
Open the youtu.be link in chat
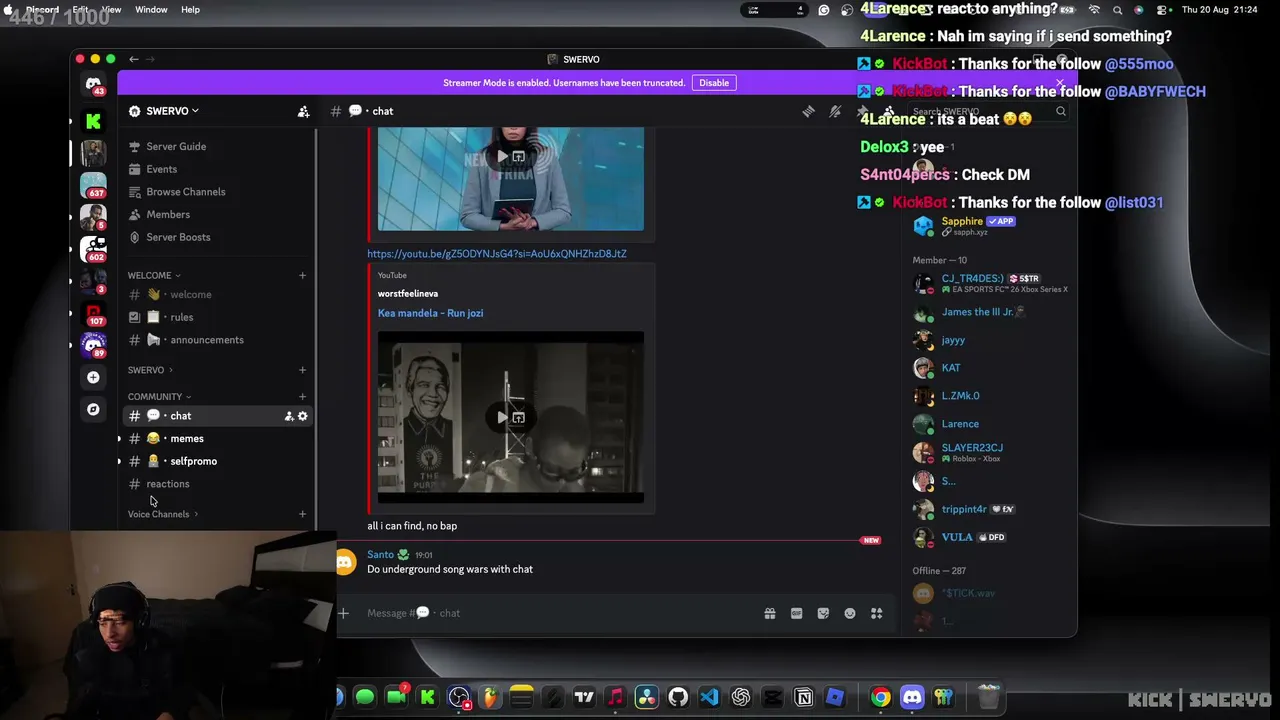(497, 254)
